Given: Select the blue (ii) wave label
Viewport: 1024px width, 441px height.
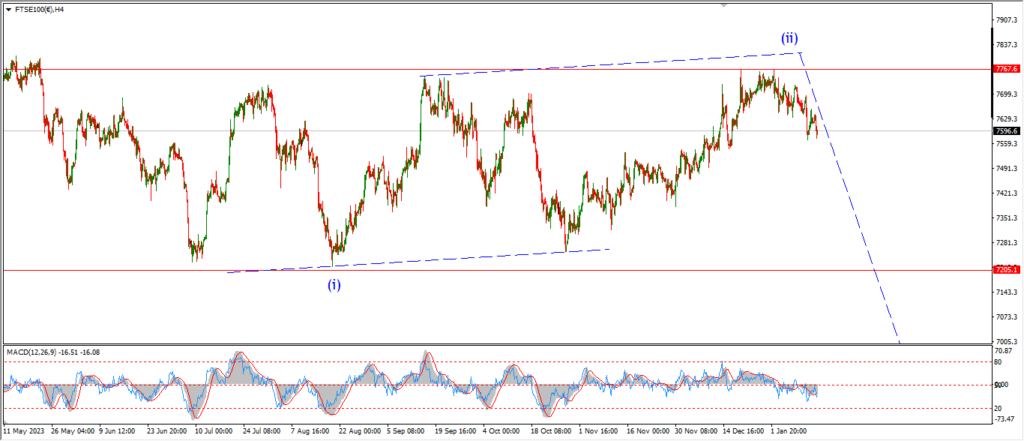Looking at the screenshot, I should 789,39.
